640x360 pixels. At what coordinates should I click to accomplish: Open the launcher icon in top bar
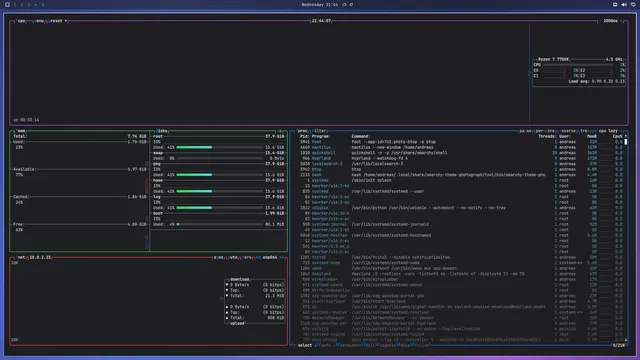pyautogui.click(x=7, y=4)
